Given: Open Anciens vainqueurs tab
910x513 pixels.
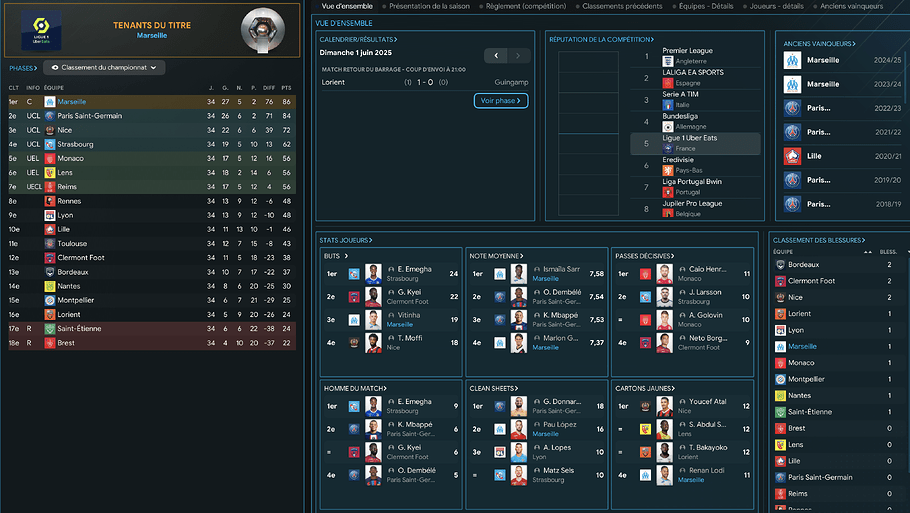Looking at the screenshot, I should tap(851, 6).
